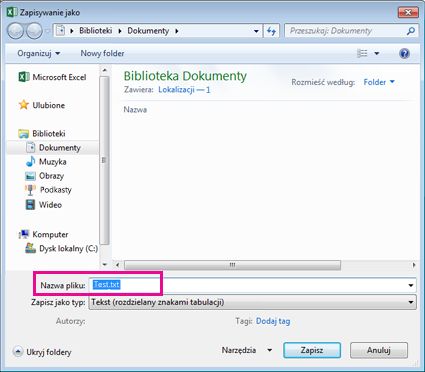Click the Dodaj tag link
The width and height of the screenshot is (425, 372).
[273, 321]
